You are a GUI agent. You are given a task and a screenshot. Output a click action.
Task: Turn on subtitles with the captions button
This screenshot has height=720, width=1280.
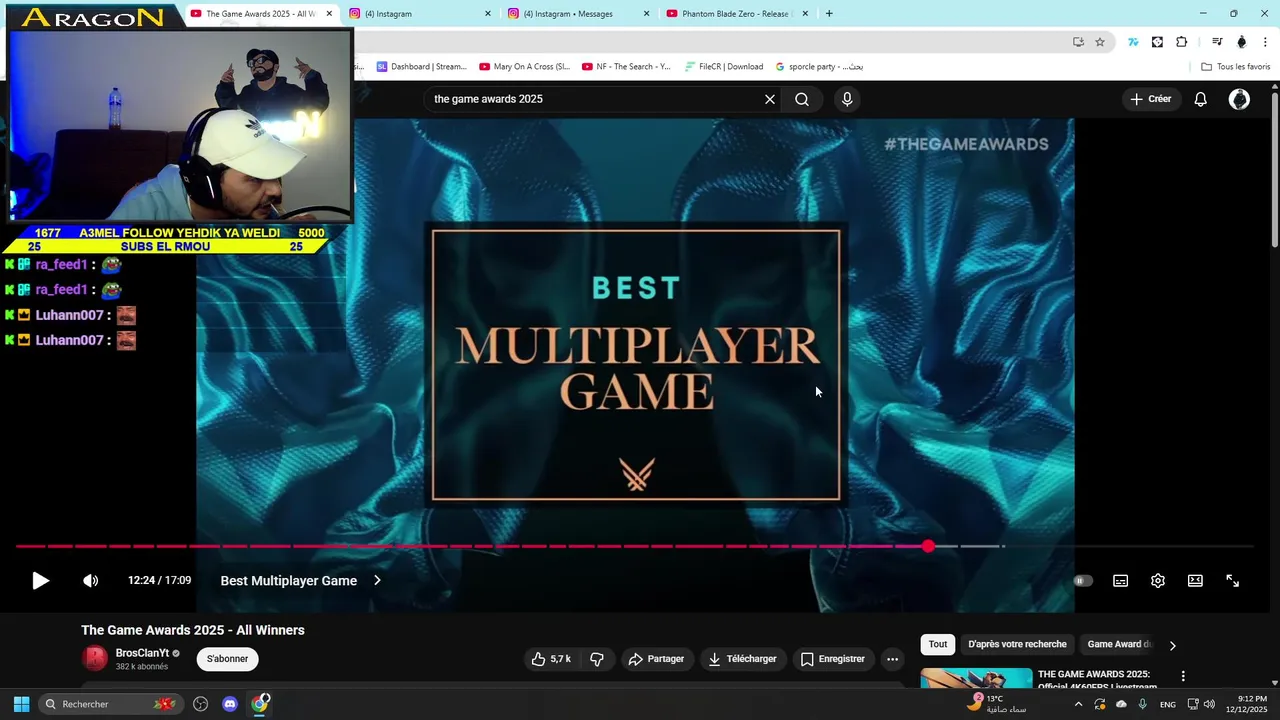tap(1121, 581)
